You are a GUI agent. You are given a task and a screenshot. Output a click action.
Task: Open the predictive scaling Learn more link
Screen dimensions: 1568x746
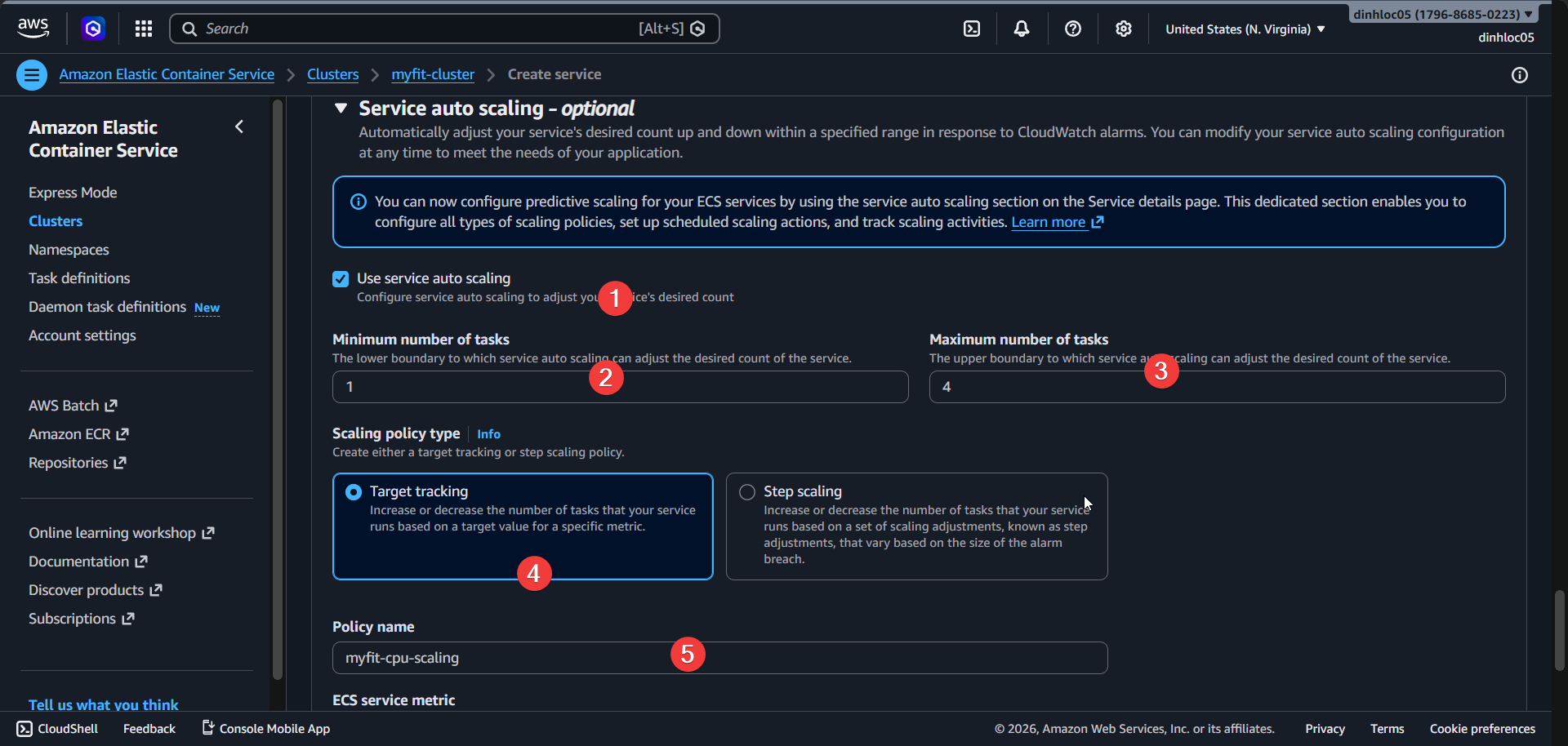[1049, 221]
